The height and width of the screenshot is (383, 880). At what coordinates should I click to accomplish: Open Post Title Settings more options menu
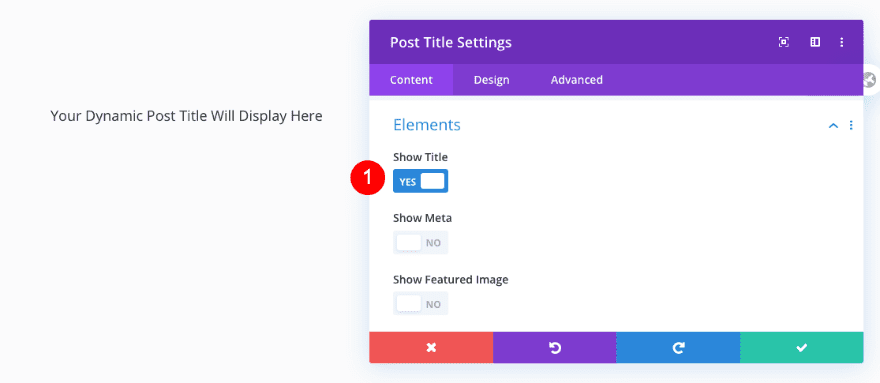pos(841,42)
